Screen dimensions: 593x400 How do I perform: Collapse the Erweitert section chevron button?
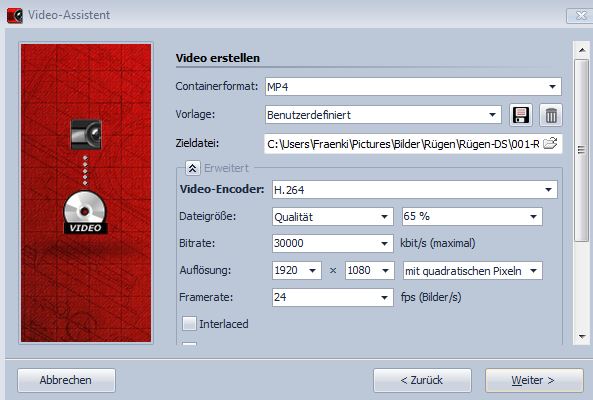coord(192,168)
